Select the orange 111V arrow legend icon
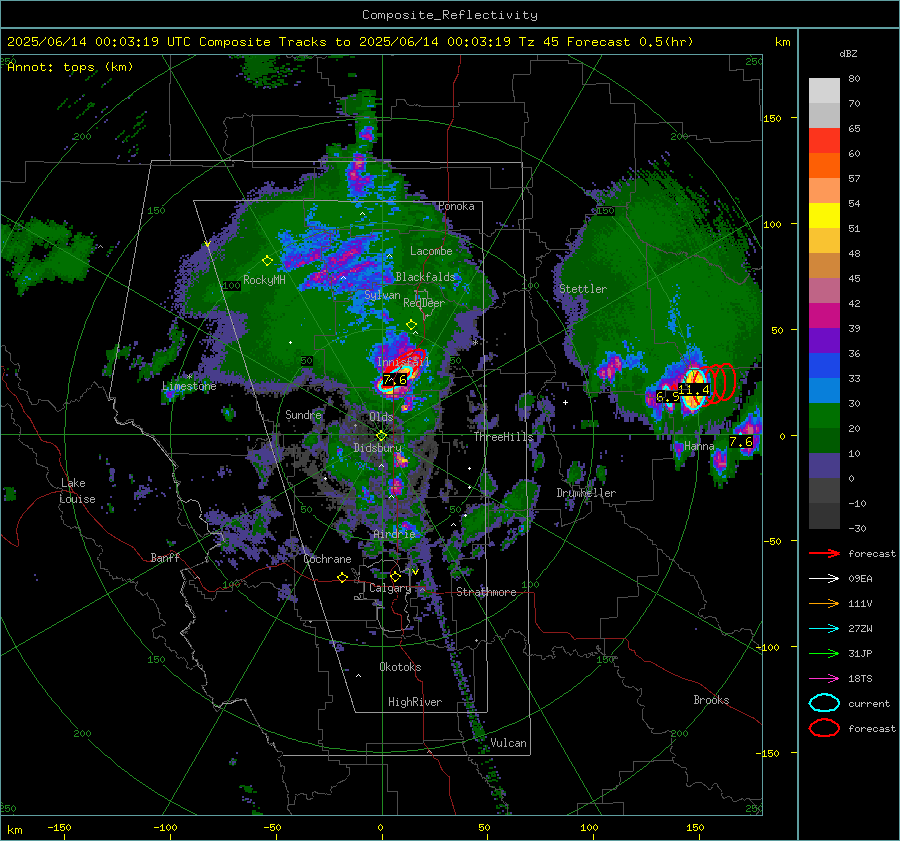The width and height of the screenshot is (900, 841). 824,603
